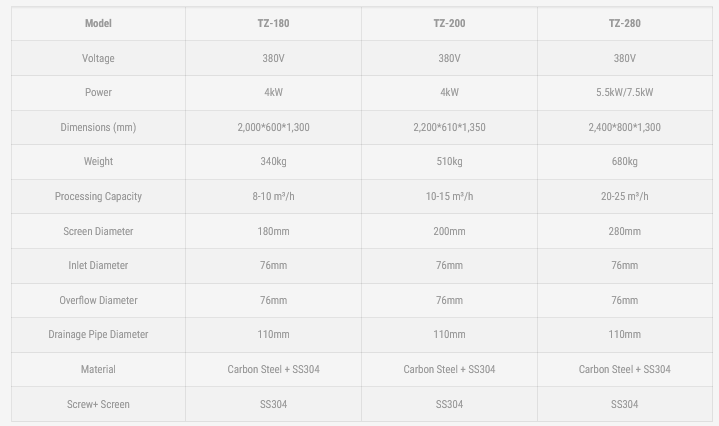
Task: Click the 2,400*800*1,300 dimensions cell
Action: (x=624, y=127)
